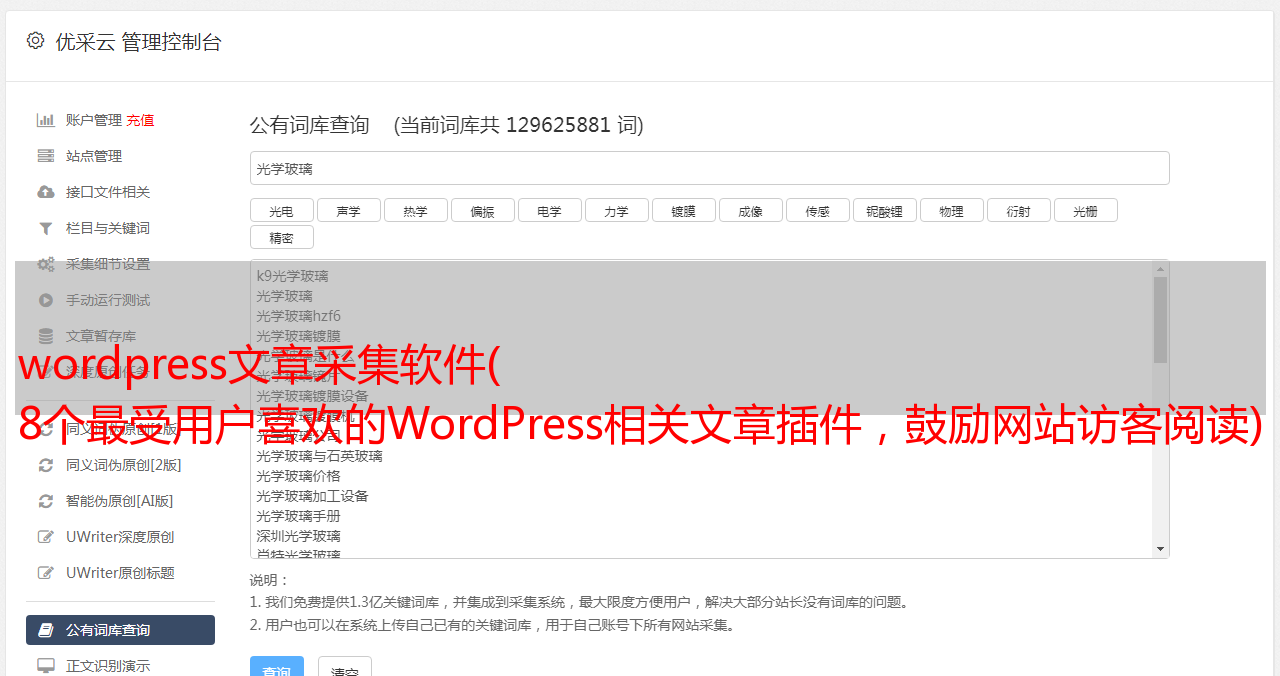The width and height of the screenshot is (1280, 676).
Task: Open 站点管理 via its server icon
Action: pyautogui.click(x=46, y=156)
